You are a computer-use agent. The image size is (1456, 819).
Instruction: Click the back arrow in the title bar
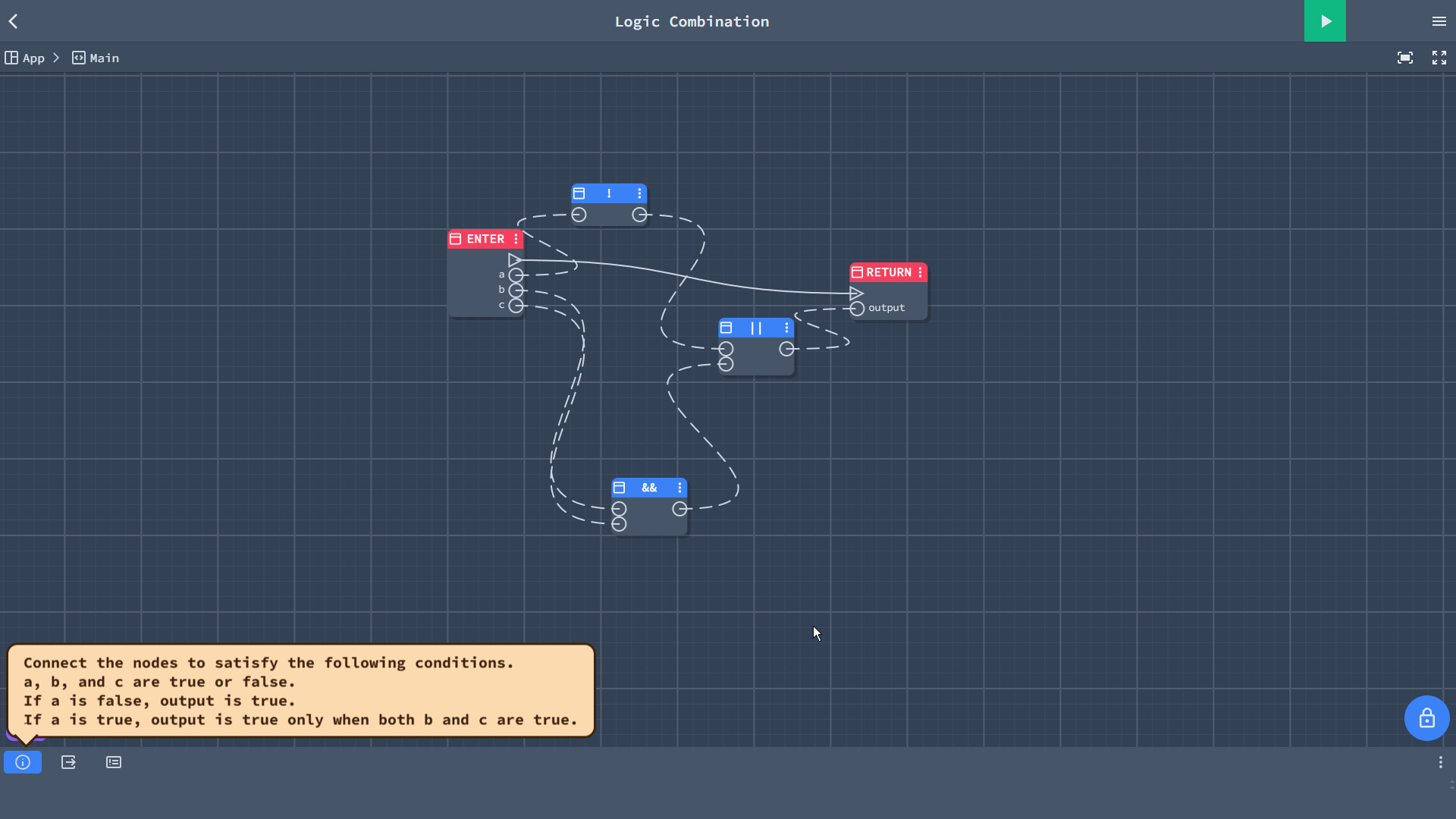click(x=14, y=21)
